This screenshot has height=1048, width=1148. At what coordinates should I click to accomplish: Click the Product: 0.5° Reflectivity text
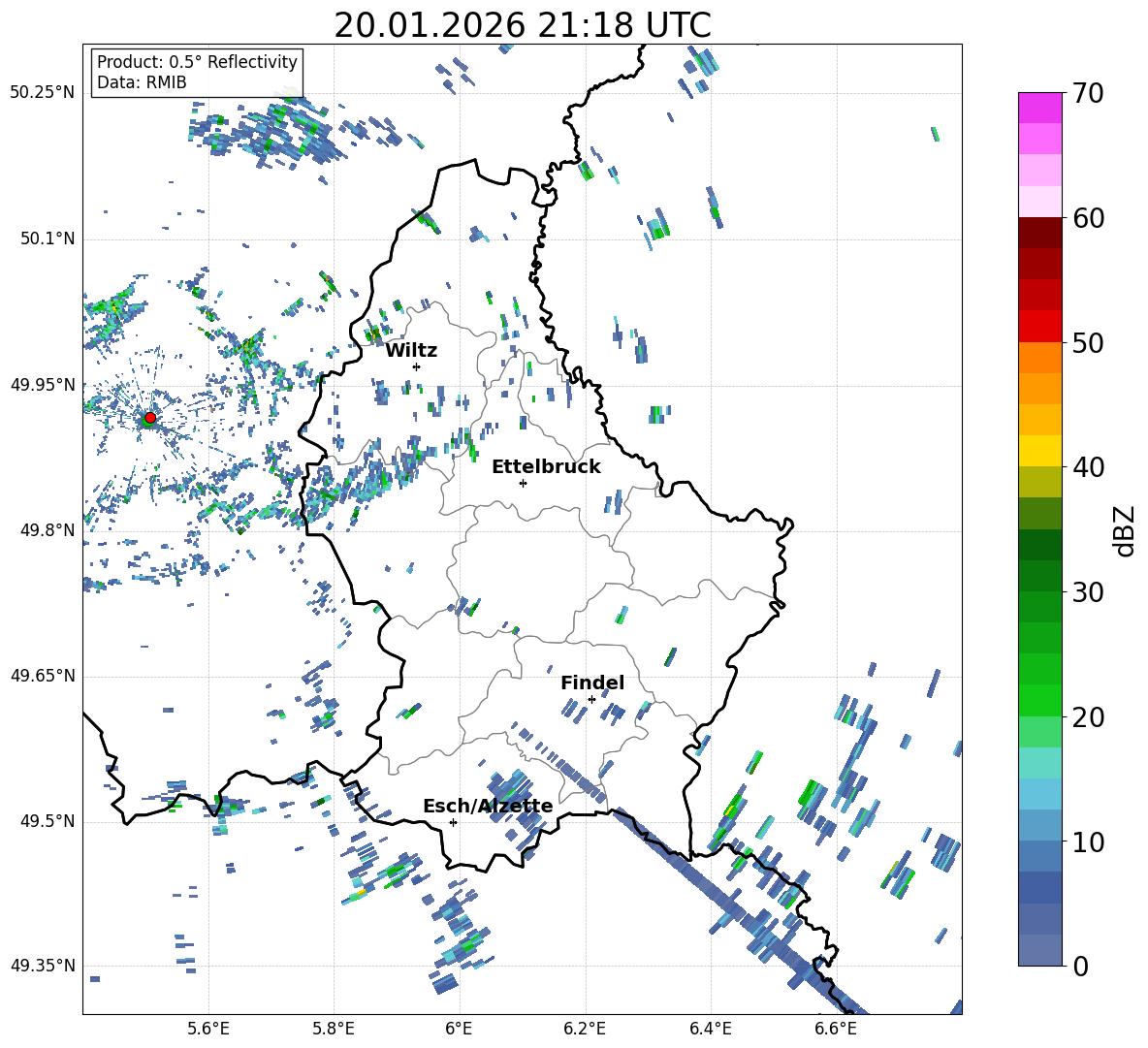point(197,61)
